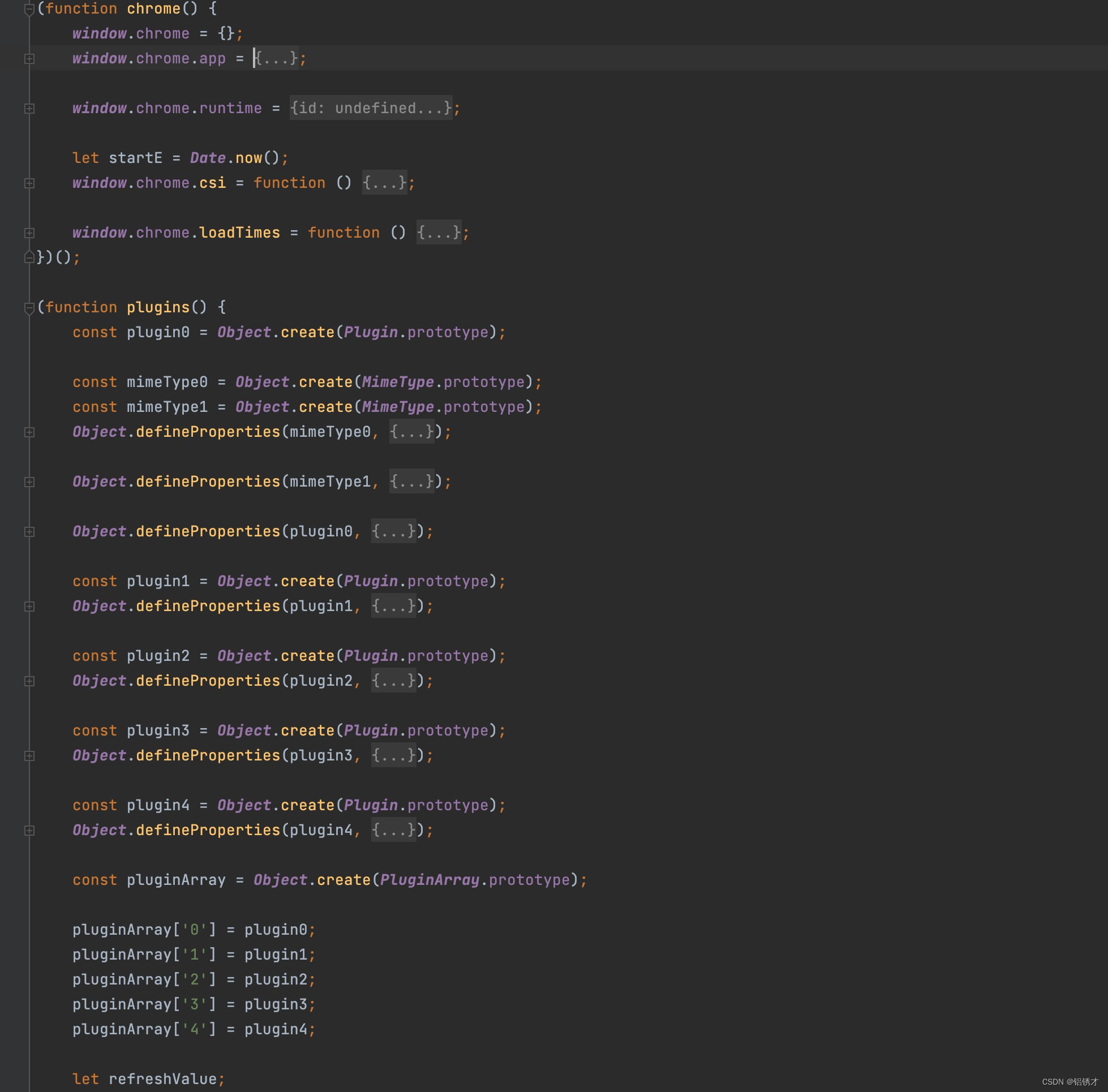Screen dimensions: 1108x1092
Task: Click 'plugin2' in const declaration
Action: coord(158,656)
